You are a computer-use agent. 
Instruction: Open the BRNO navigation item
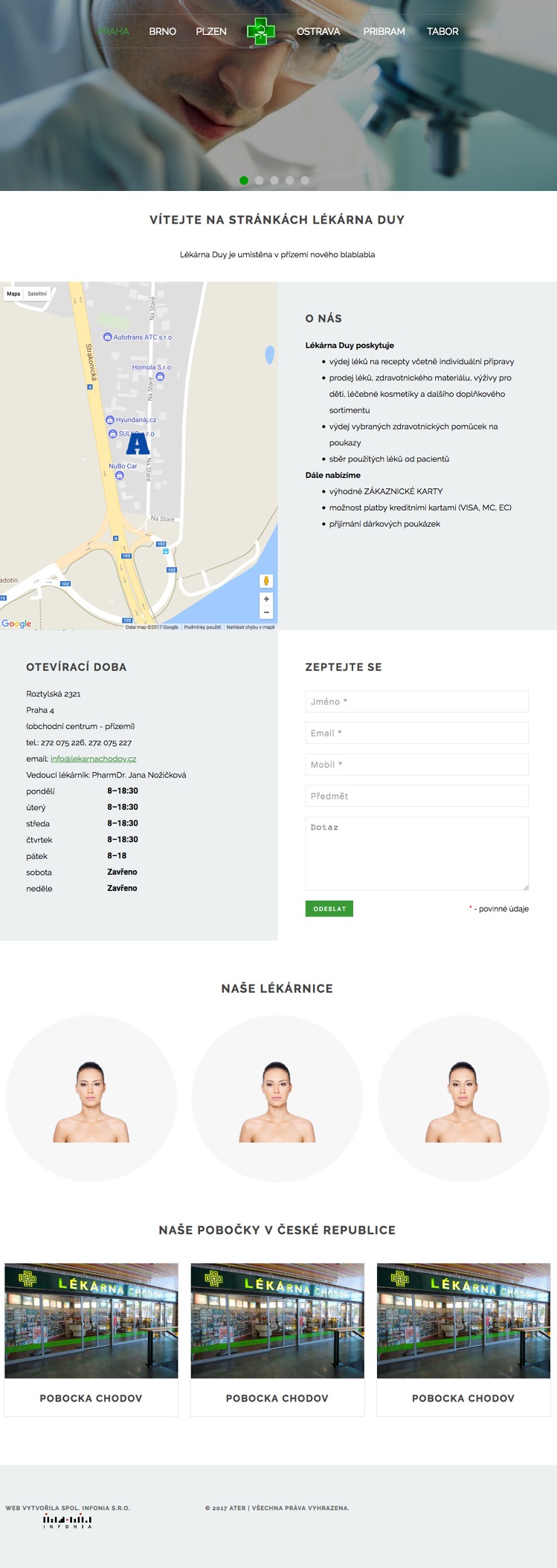click(162, 31)
